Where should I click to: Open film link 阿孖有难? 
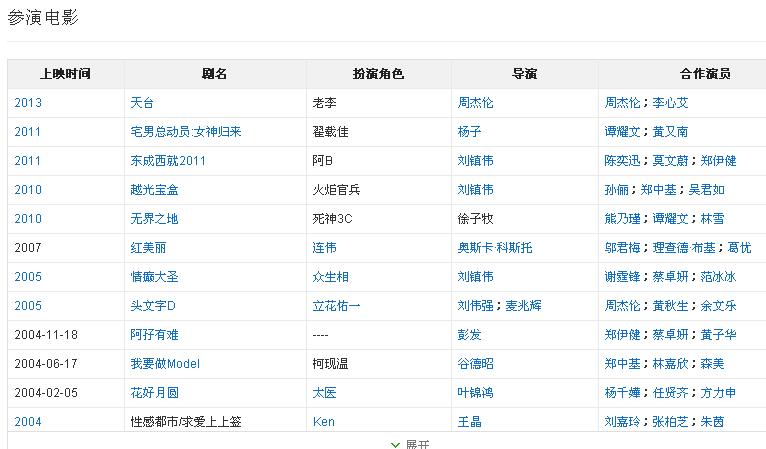point(155,335)
